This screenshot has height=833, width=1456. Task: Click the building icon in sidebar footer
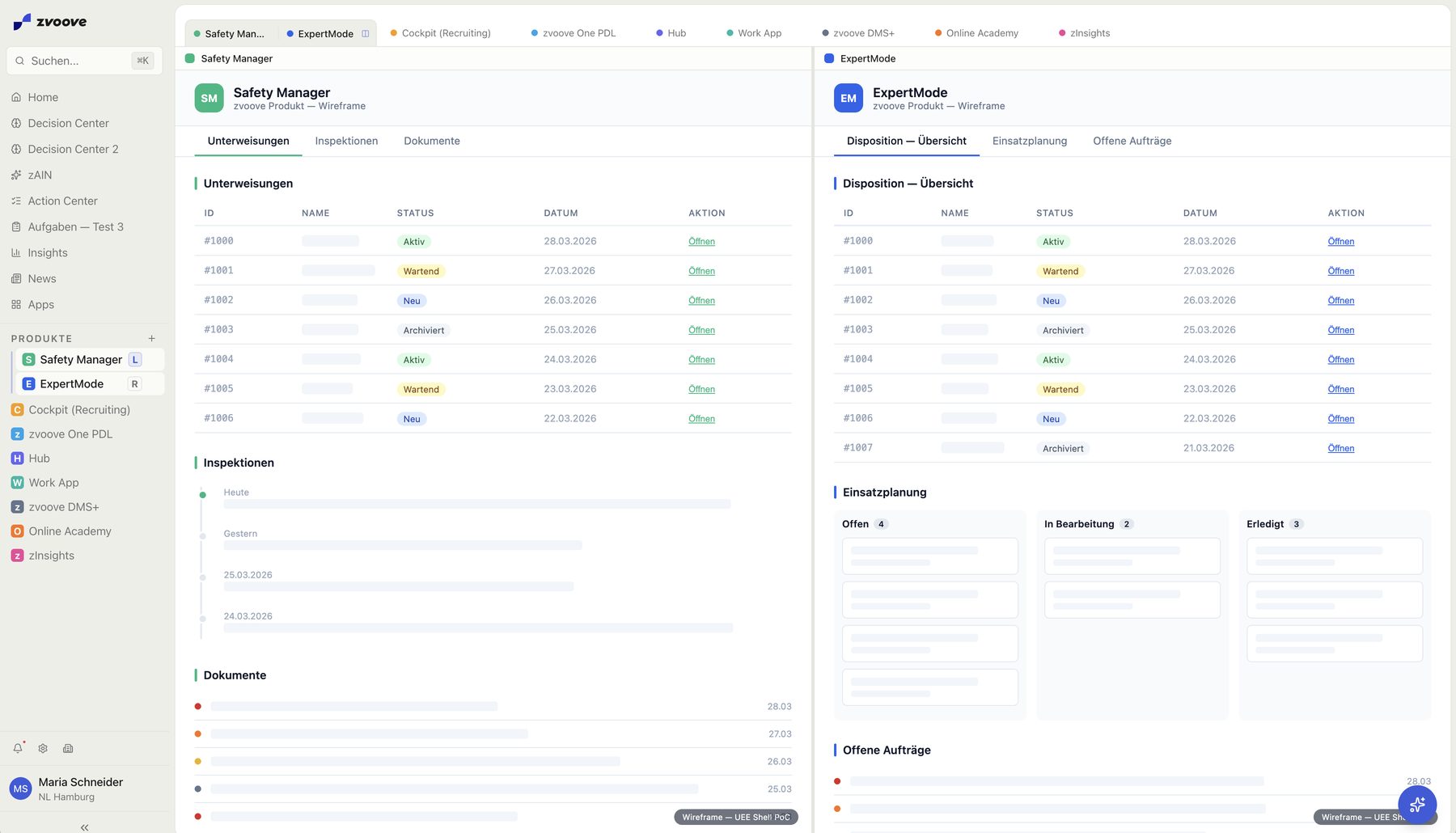(x=68, y=748)
